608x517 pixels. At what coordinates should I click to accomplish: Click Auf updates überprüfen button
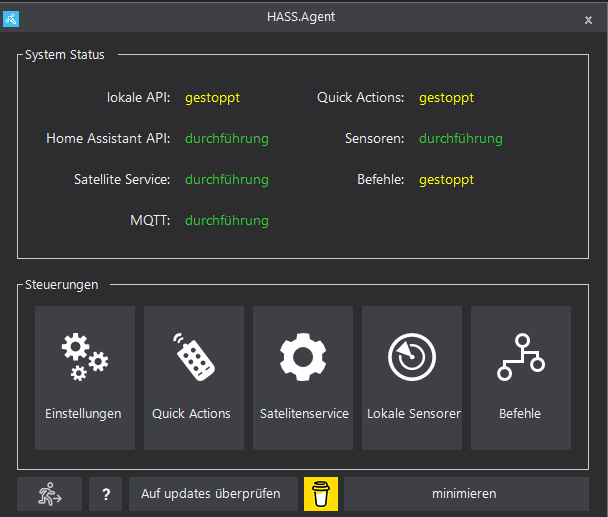click(x=213, y=494)
